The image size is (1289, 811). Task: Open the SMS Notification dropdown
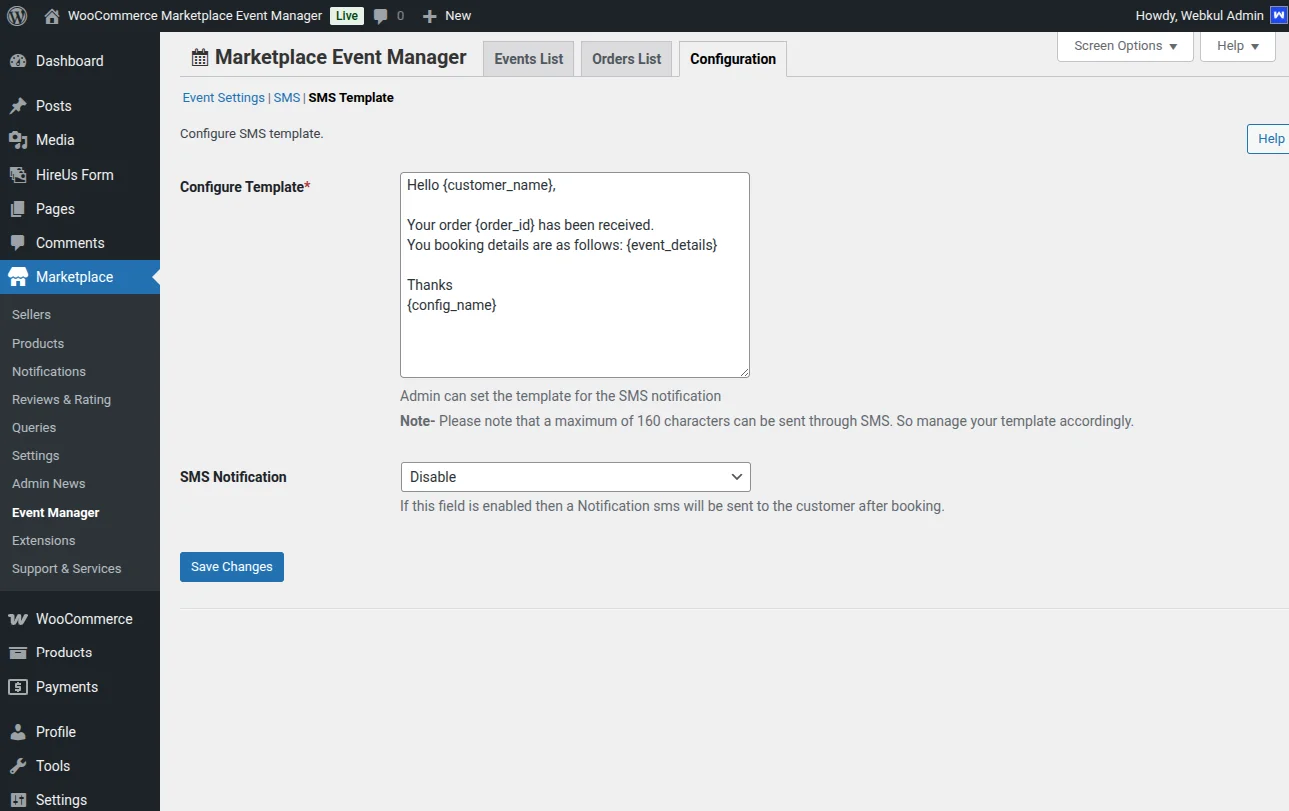[x=575, y=477]
